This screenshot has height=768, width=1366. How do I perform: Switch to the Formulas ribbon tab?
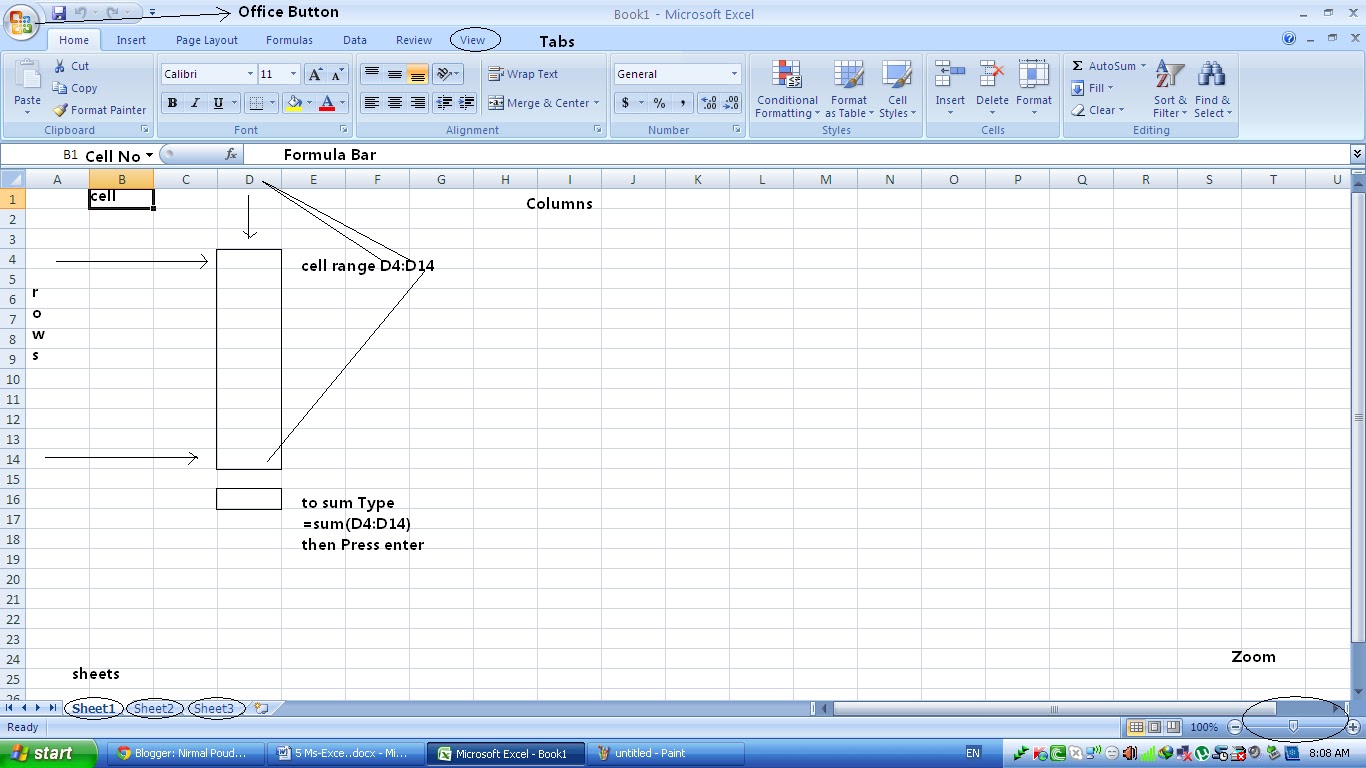point(289,40)
